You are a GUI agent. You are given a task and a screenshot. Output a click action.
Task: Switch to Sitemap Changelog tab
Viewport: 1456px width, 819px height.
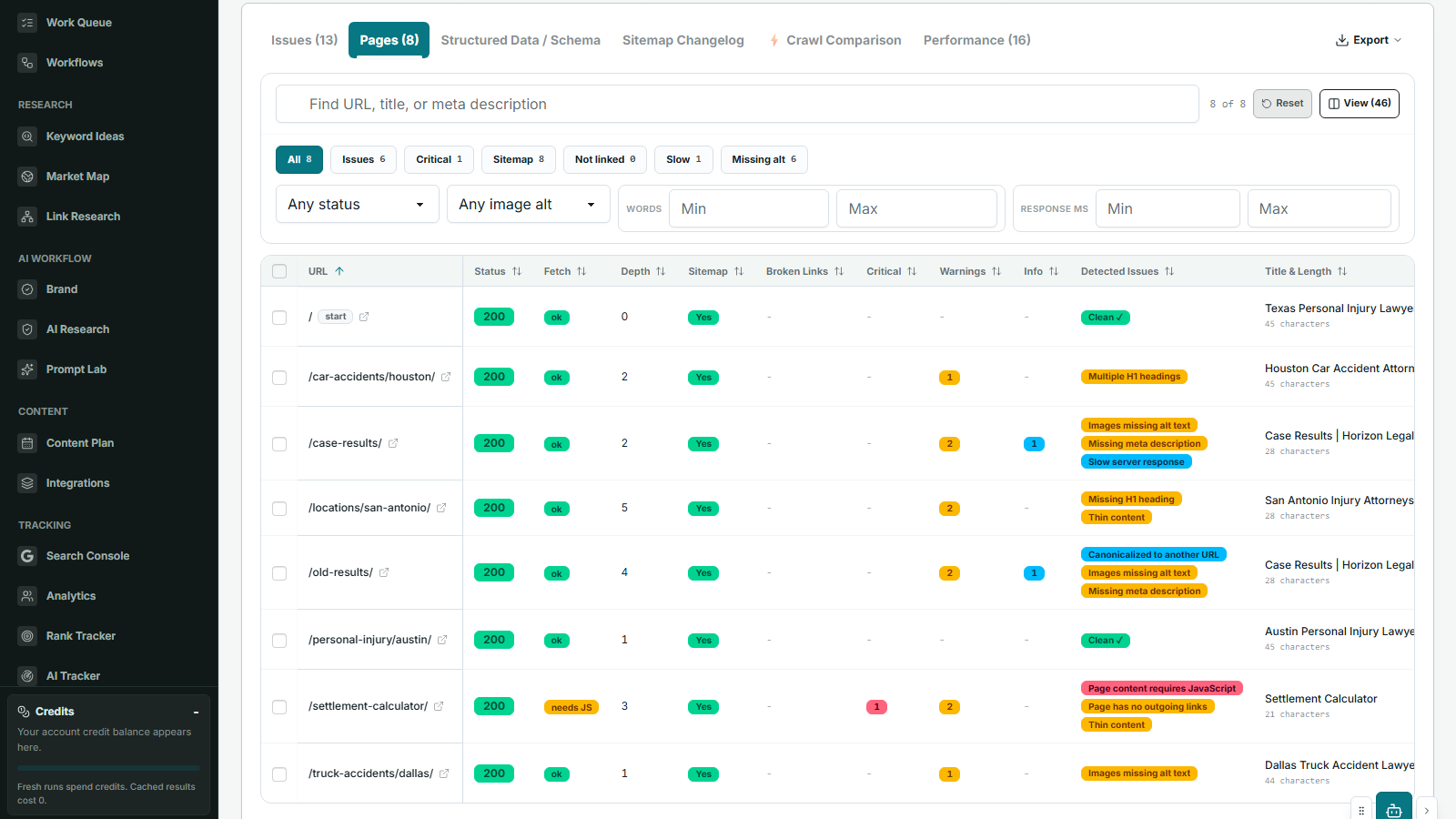pyautogui.click(x=683, y=40)
